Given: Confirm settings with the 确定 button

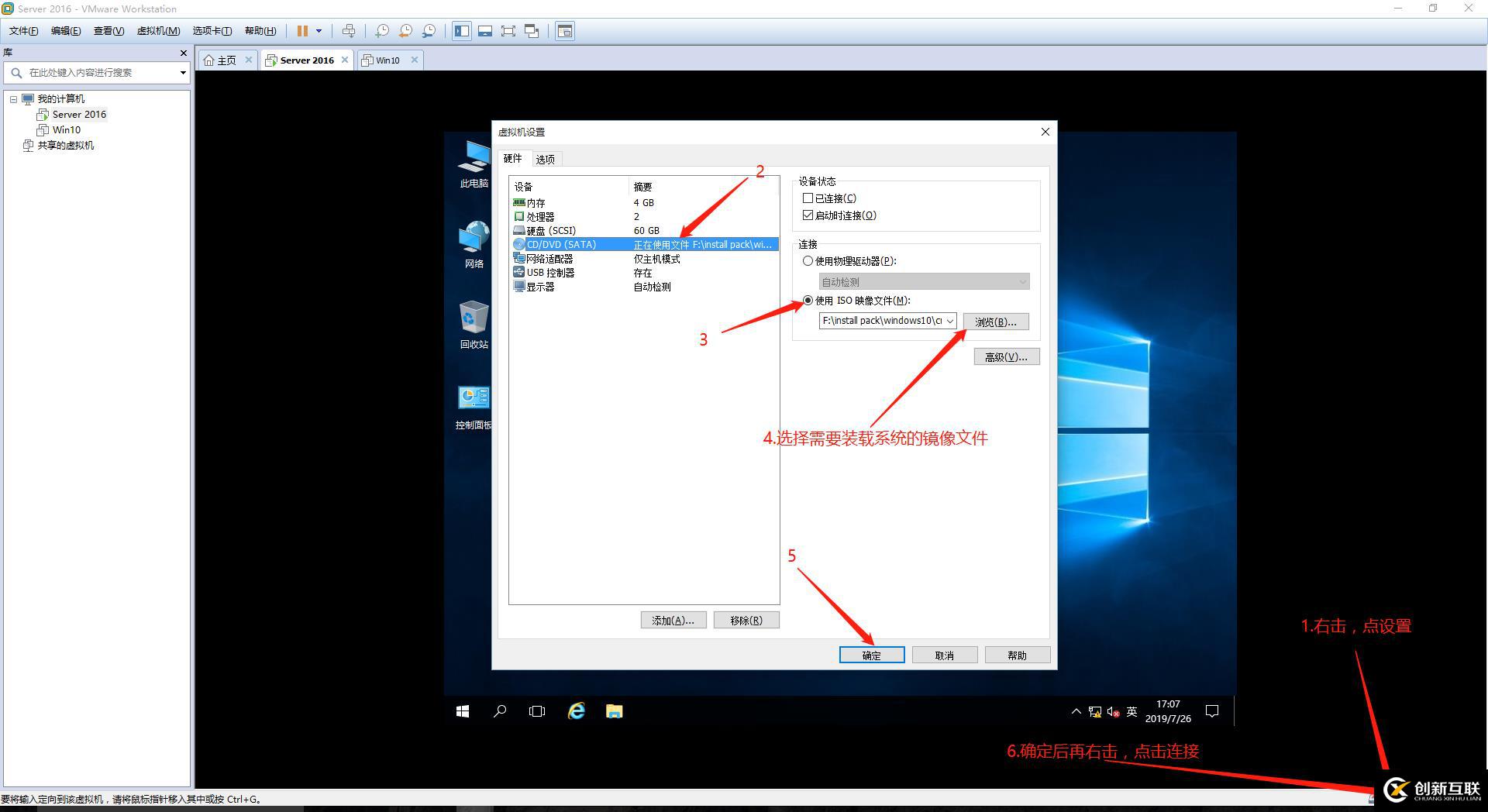Looking at the screenshot, I should pos(872,655).
